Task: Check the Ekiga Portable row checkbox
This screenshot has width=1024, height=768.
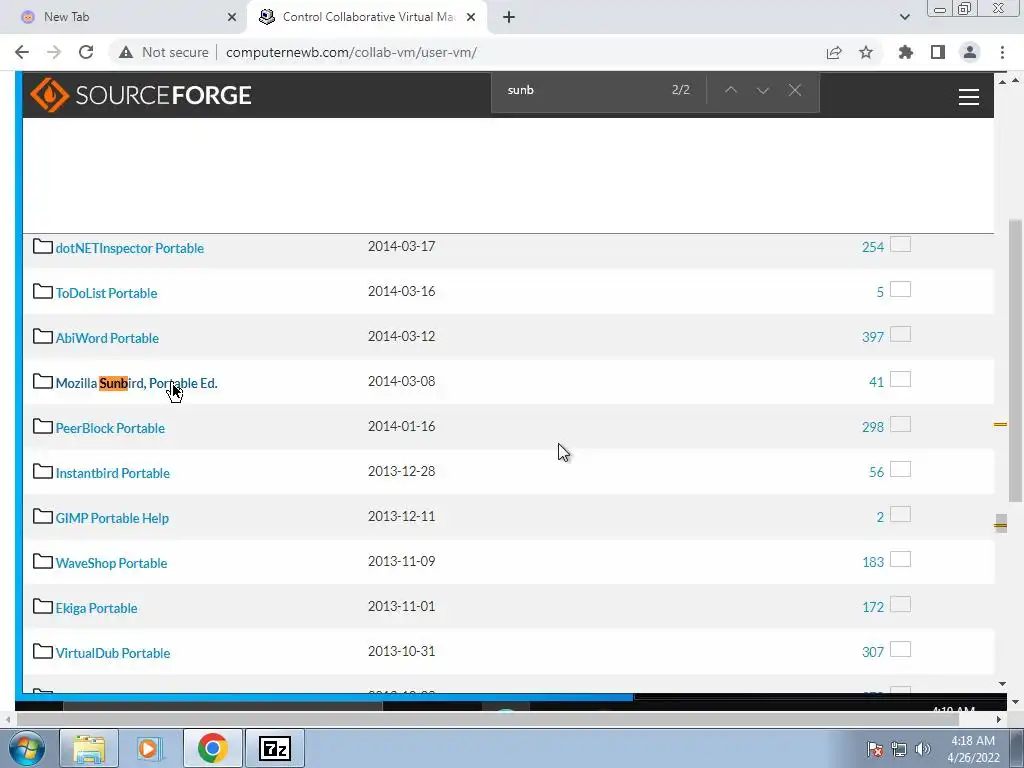Action: (901, 605)
